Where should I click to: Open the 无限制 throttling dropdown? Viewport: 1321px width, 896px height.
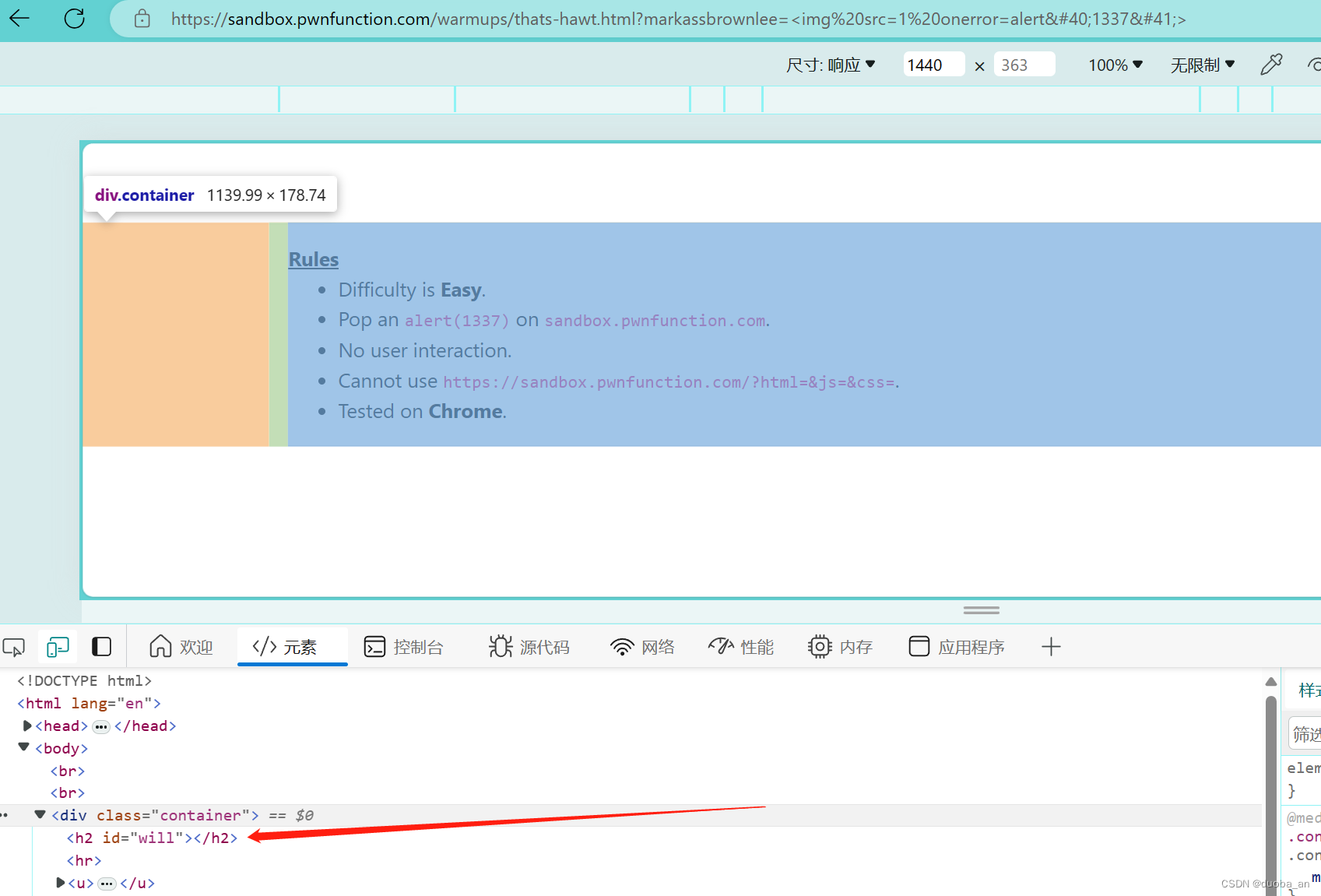click(1202, 65)
